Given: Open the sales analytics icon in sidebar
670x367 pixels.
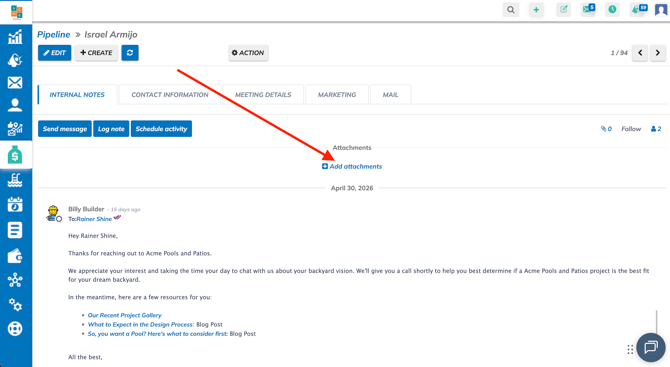Looking at the screenshot, I should click(15, 128).
